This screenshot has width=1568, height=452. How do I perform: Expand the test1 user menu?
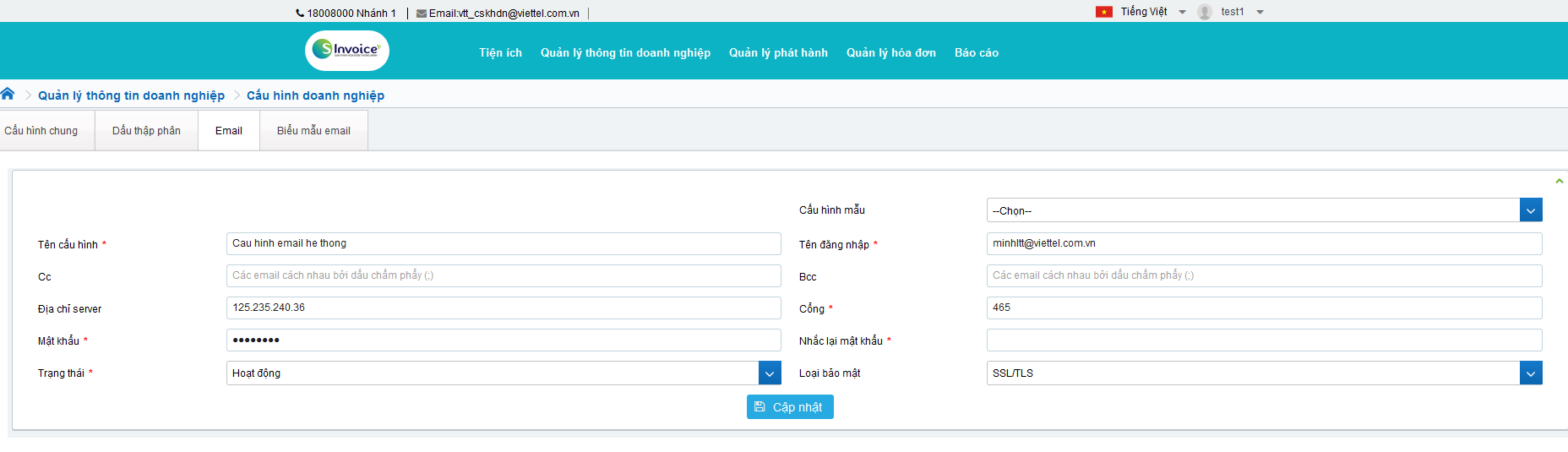(1260, 12)
